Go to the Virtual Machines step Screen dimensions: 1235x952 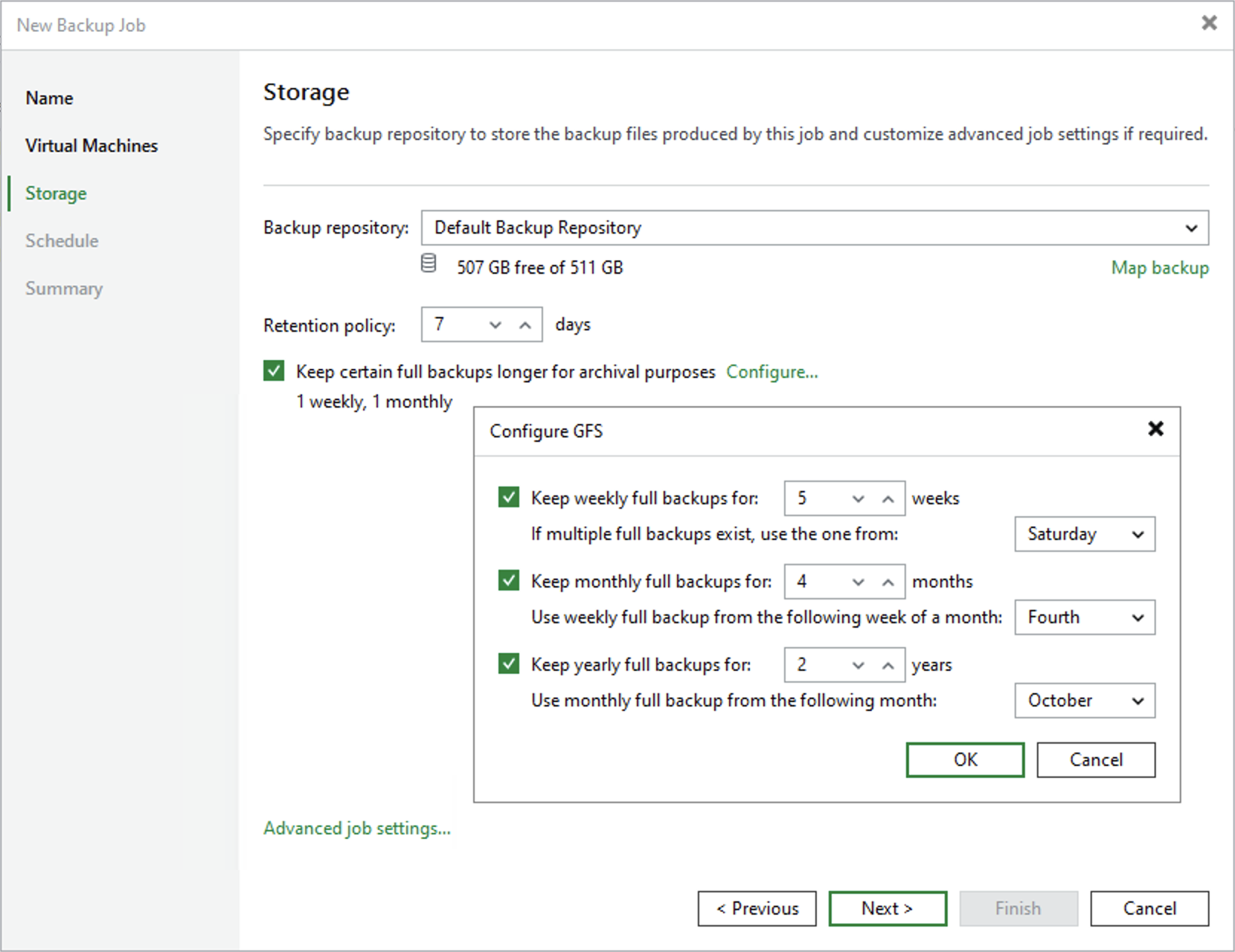[x=92, y=146]
